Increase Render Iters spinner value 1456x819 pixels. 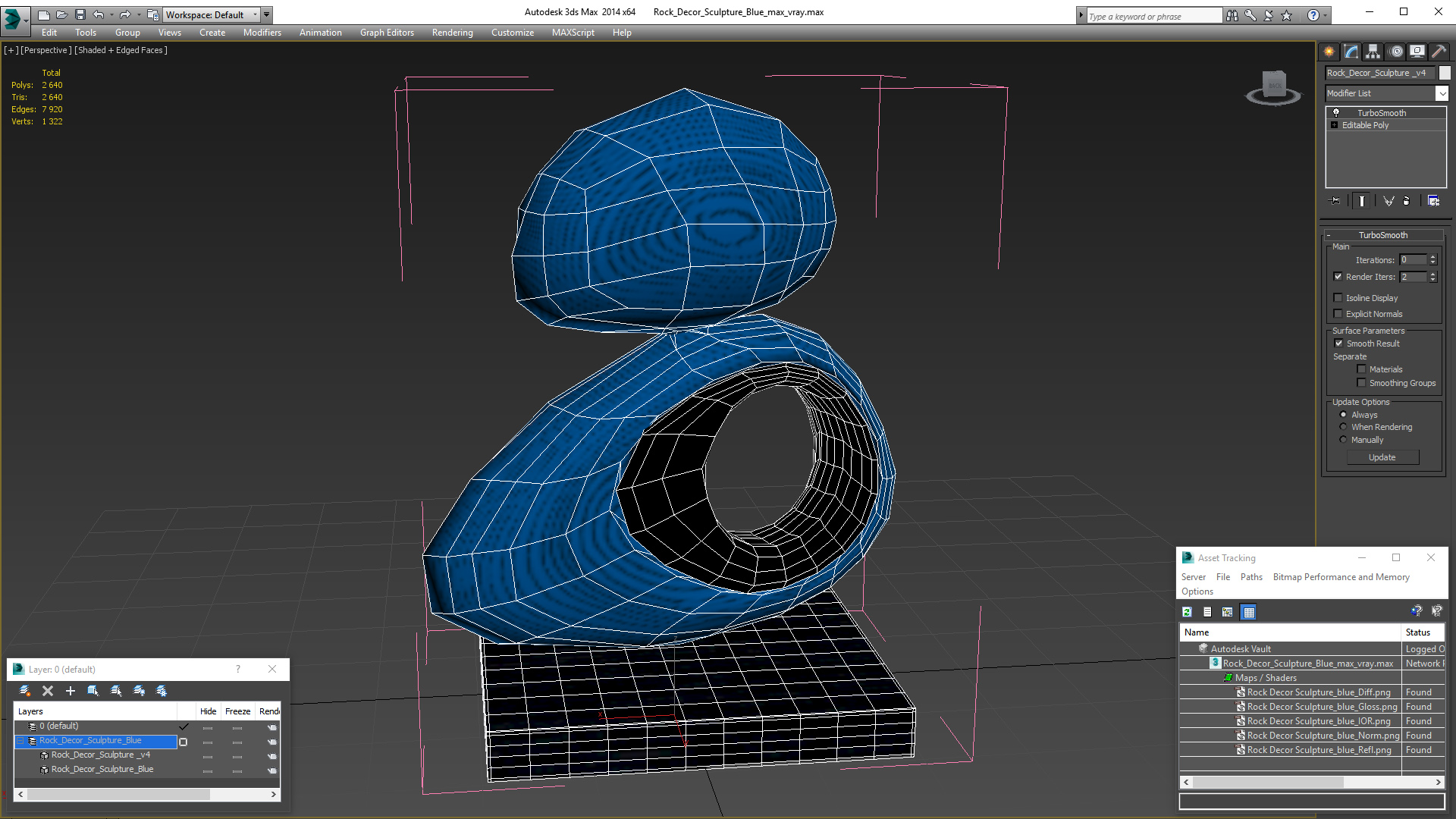pos(1433,275)
